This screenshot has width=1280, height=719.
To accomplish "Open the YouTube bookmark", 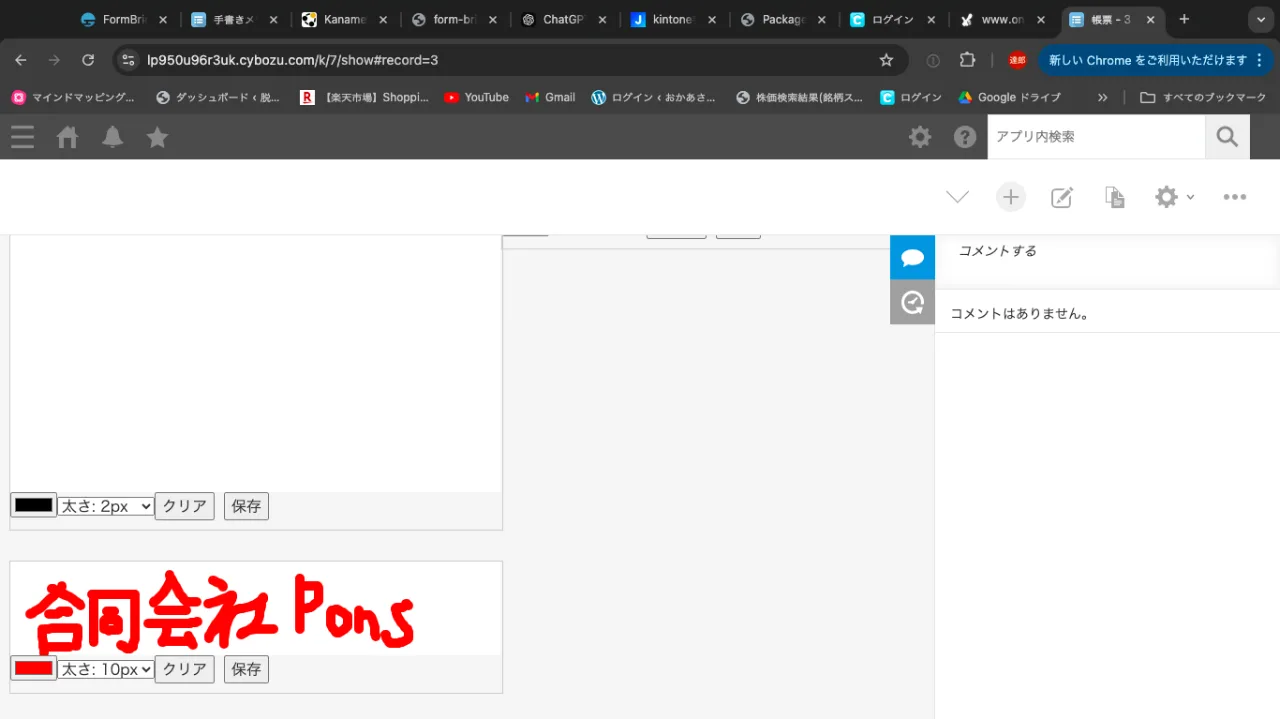I will click(x=476, y=97).
